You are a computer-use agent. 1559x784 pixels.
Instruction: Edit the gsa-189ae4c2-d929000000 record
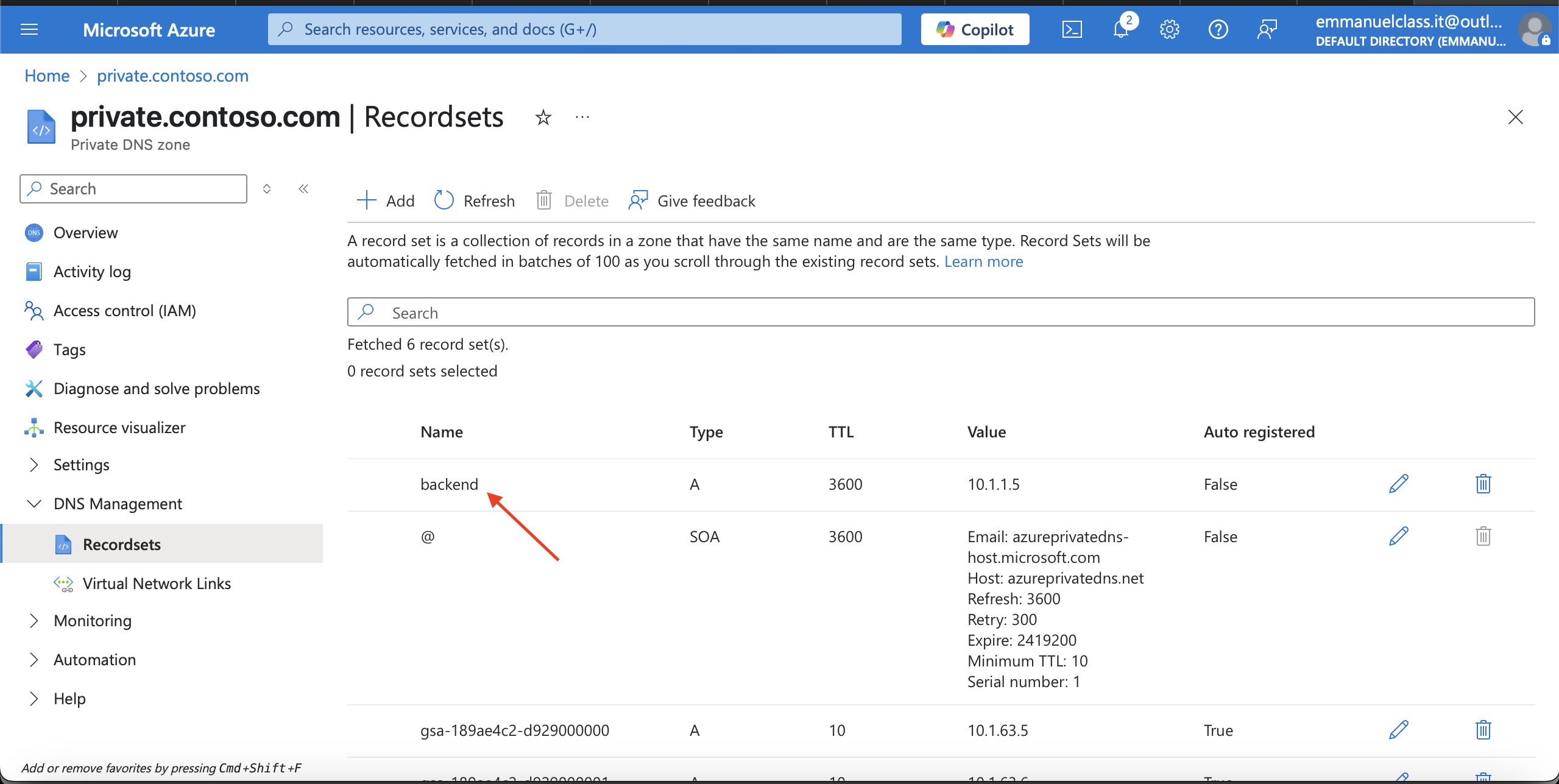[x=1399, y=730]
